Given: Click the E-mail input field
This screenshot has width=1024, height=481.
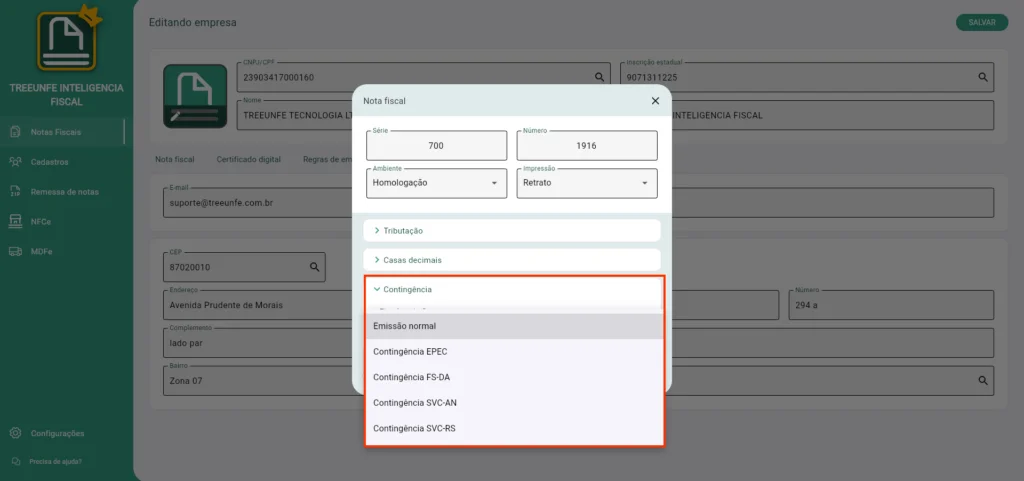Looking at the screenshot, I should (x=257, y=203).
